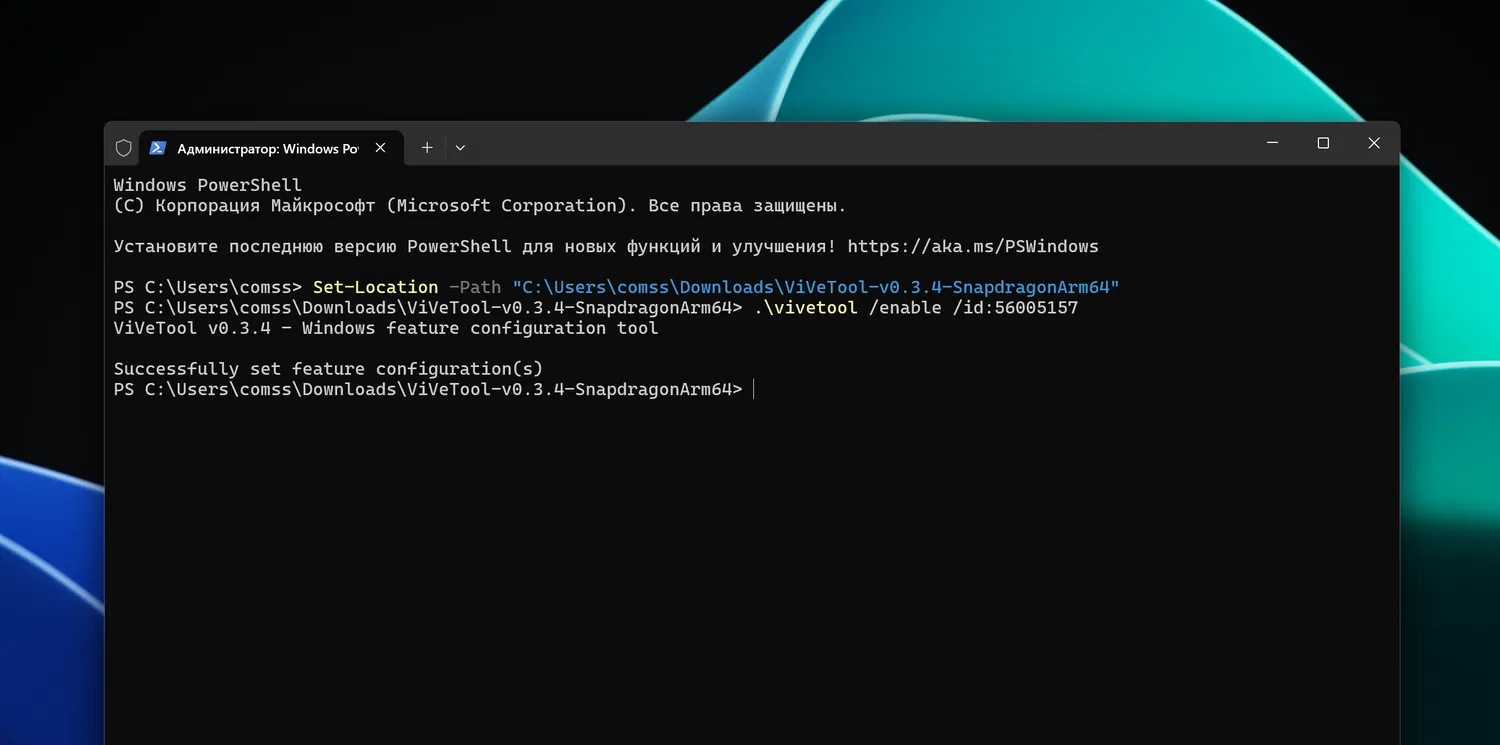The image size is (1500, 745).
Task: Click the /id:56005157 argument text
Action: click(x=1015, y=308)
